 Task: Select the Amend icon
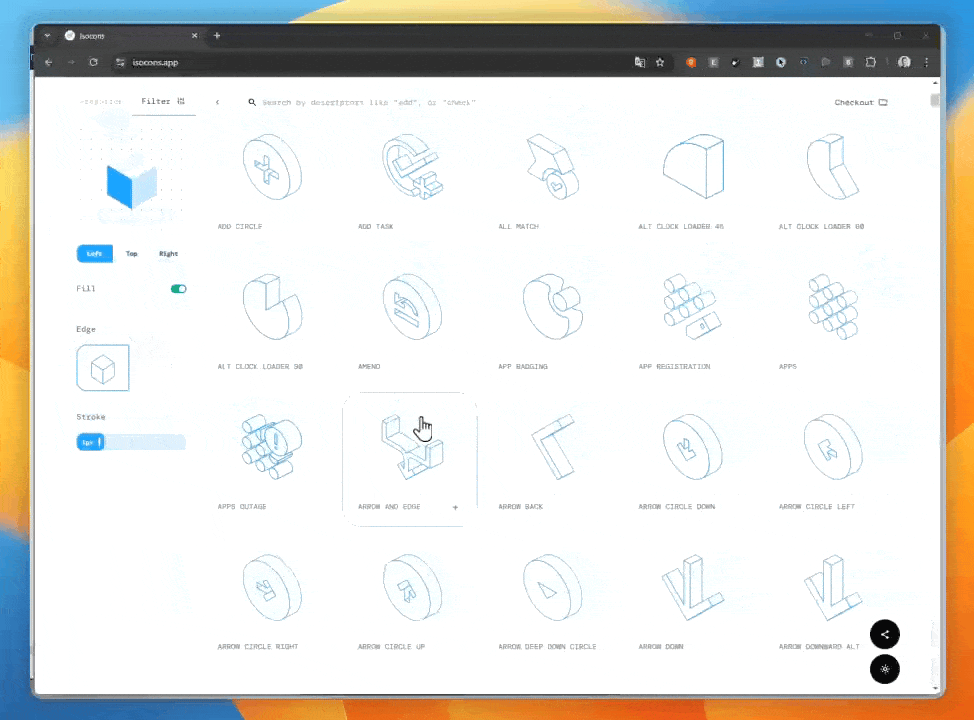pos(412,307)
